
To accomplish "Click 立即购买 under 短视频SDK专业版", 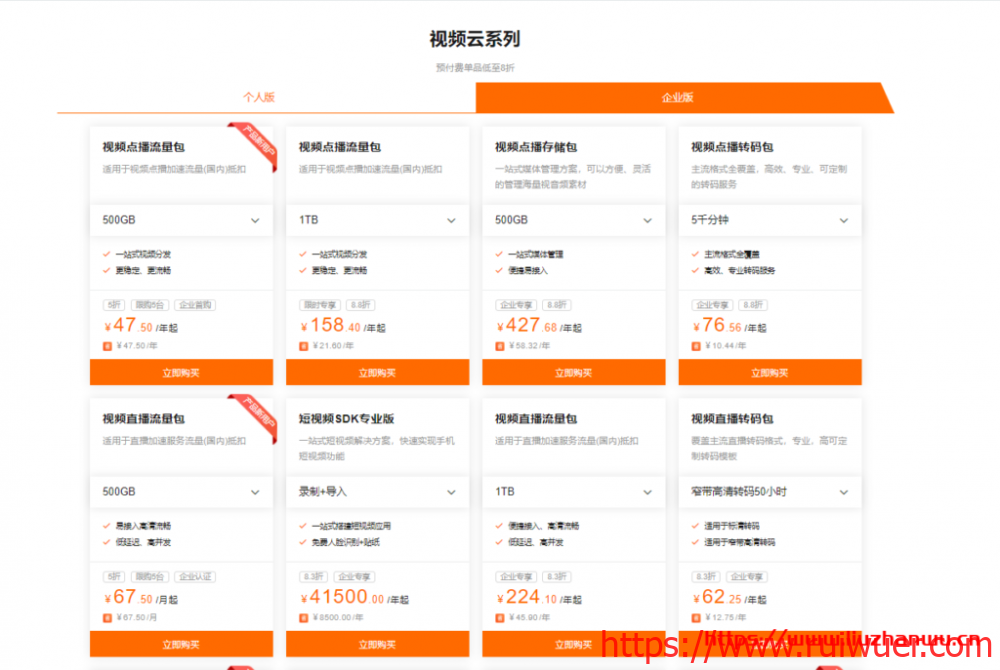I will (x=377, y=645).
